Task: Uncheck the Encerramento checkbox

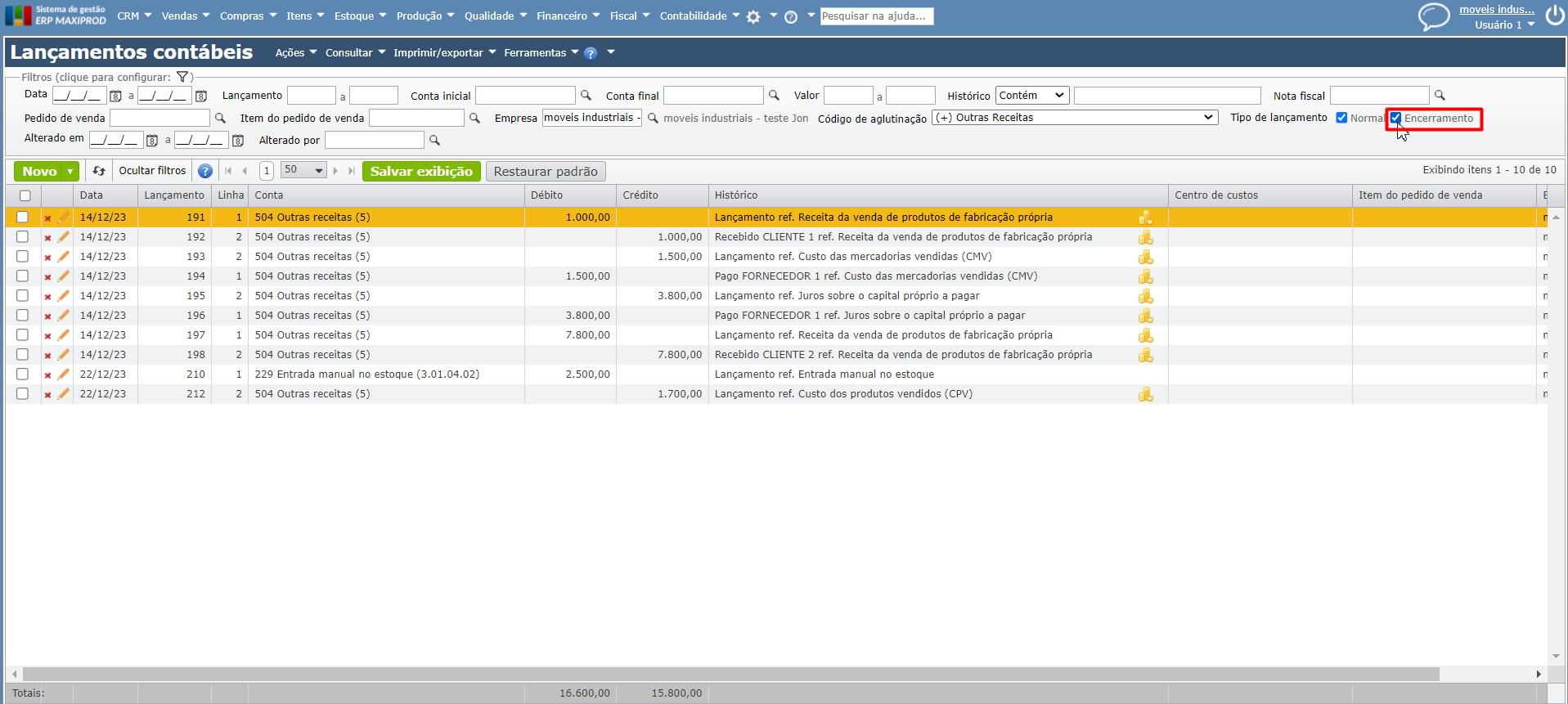Action: tap(1395, 118)
